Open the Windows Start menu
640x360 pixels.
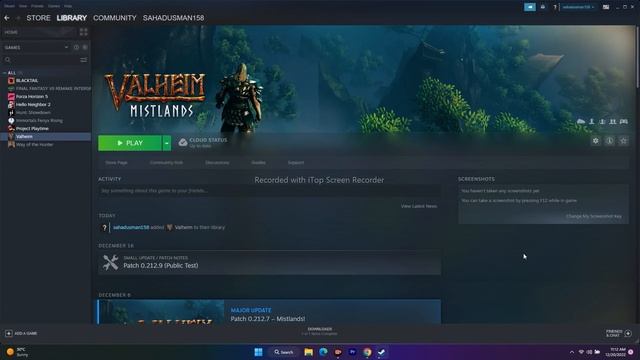258,352
